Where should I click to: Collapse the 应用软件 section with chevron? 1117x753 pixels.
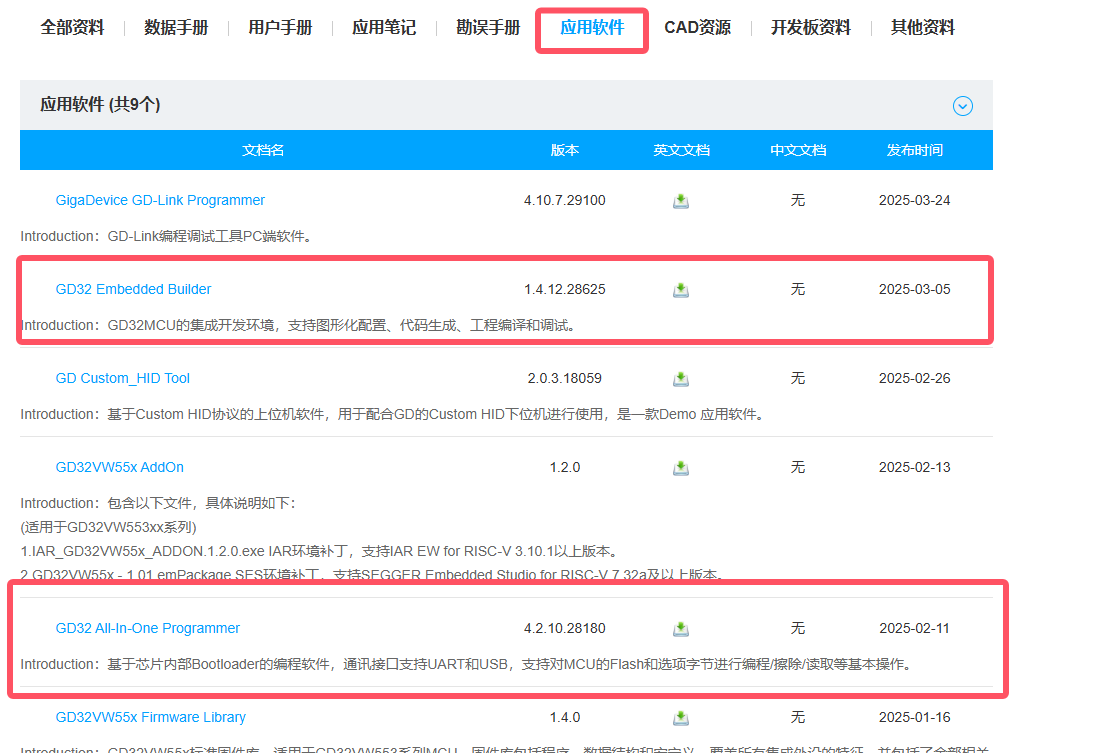coord(962,106)
